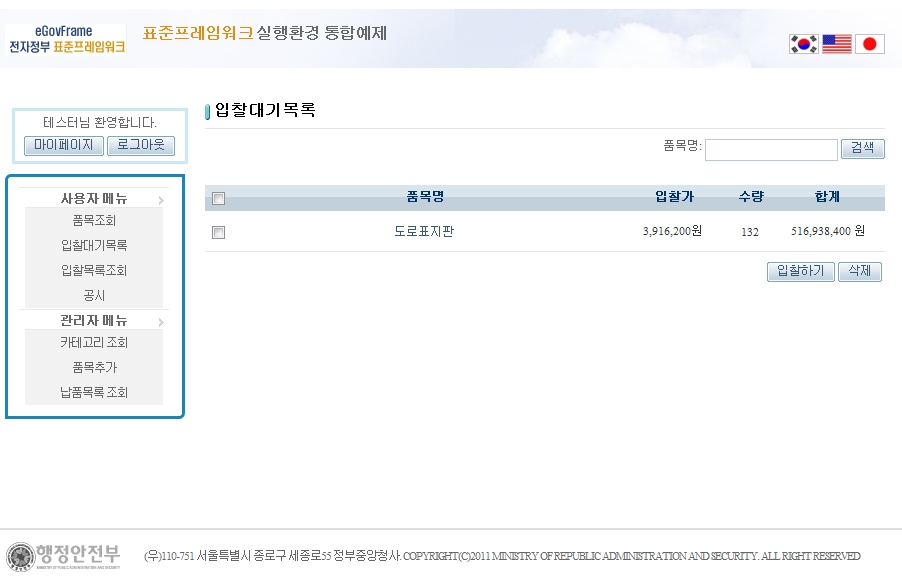Select 품목추가 in admin menu

(94, 367)
